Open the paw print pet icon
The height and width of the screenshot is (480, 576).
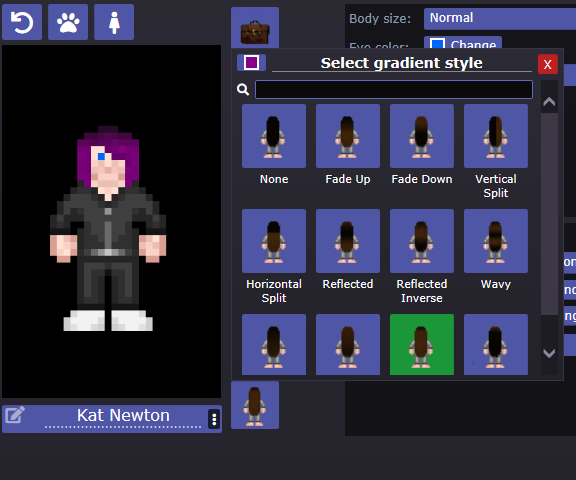pos(68,22)
